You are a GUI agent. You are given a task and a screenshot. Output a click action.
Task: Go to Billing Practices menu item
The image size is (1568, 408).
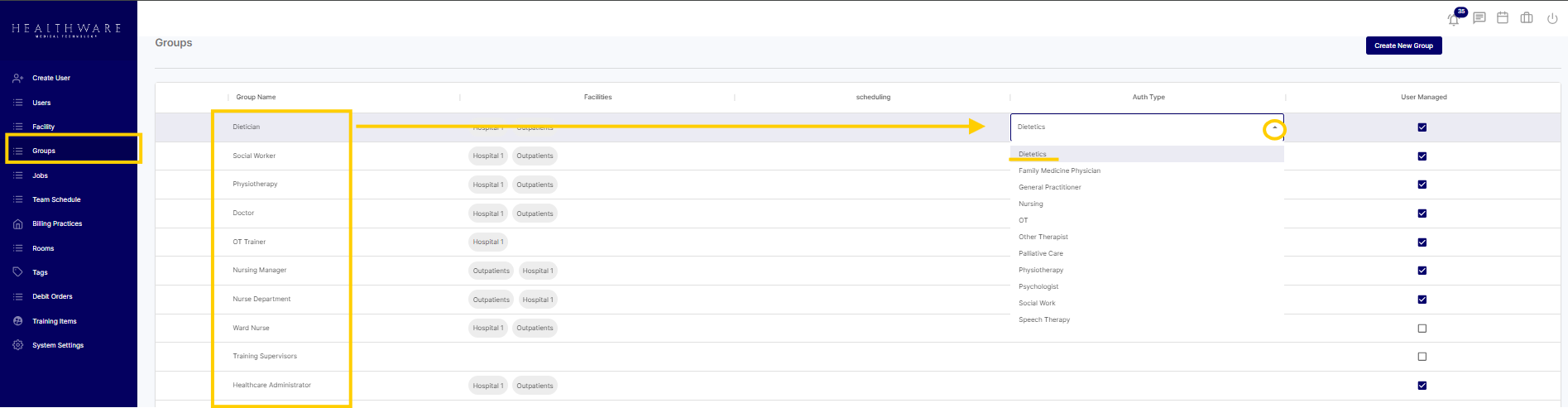coord(57,223)
